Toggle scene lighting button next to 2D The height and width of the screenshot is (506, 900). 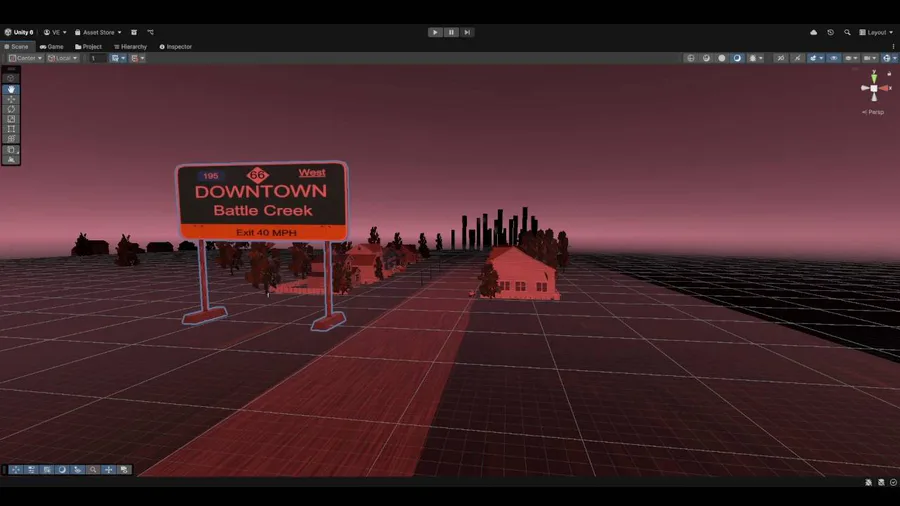[797, 58]
